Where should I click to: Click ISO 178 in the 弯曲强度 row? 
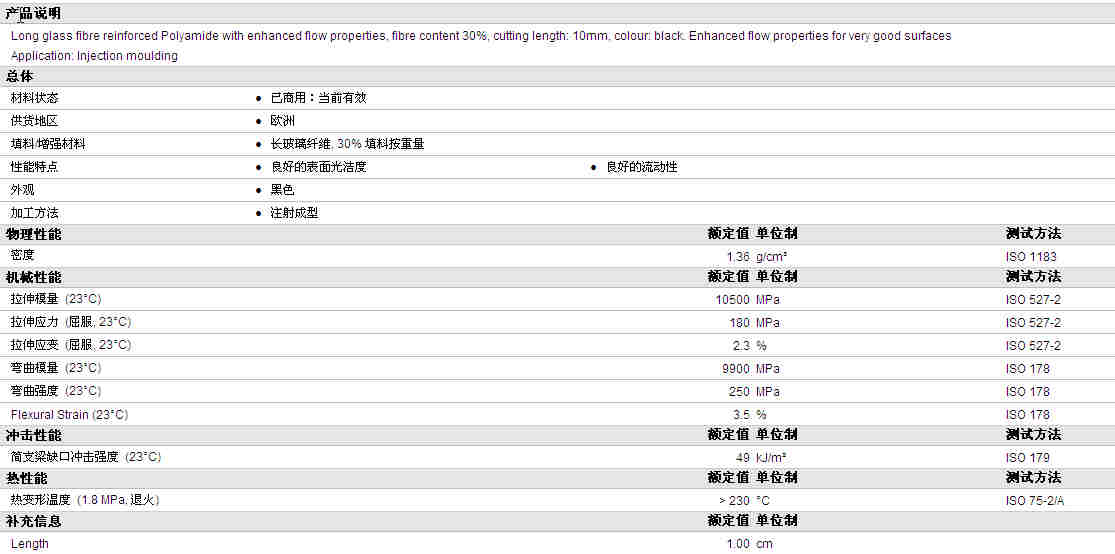click(x=1028, y=392)
